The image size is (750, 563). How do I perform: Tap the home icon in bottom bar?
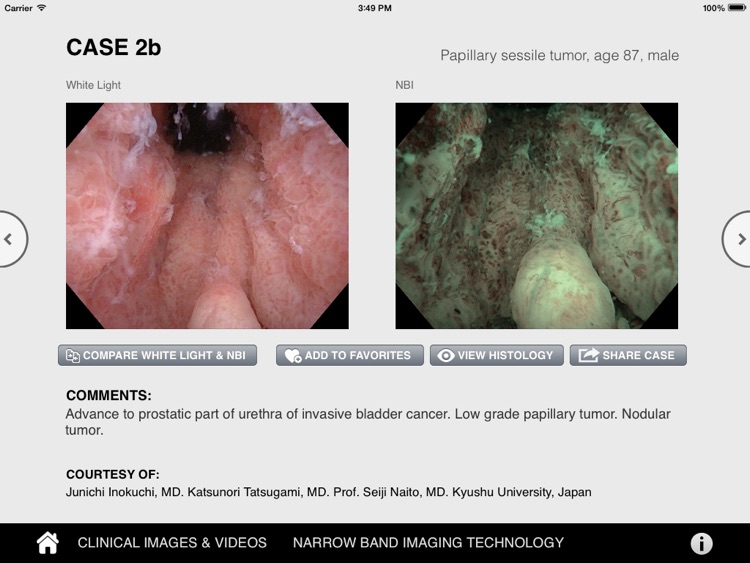click(48, 543)
